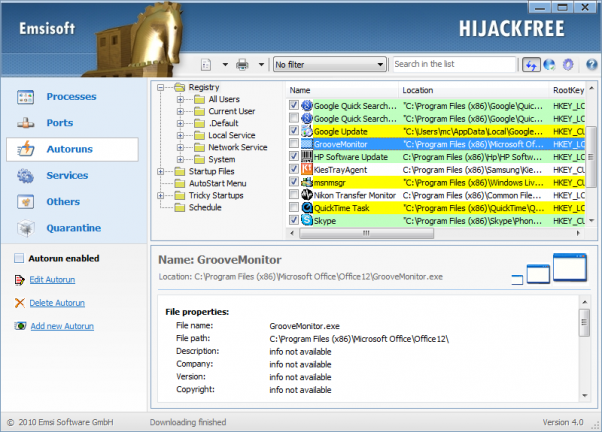Switch to the Services section

pos(67,175)
